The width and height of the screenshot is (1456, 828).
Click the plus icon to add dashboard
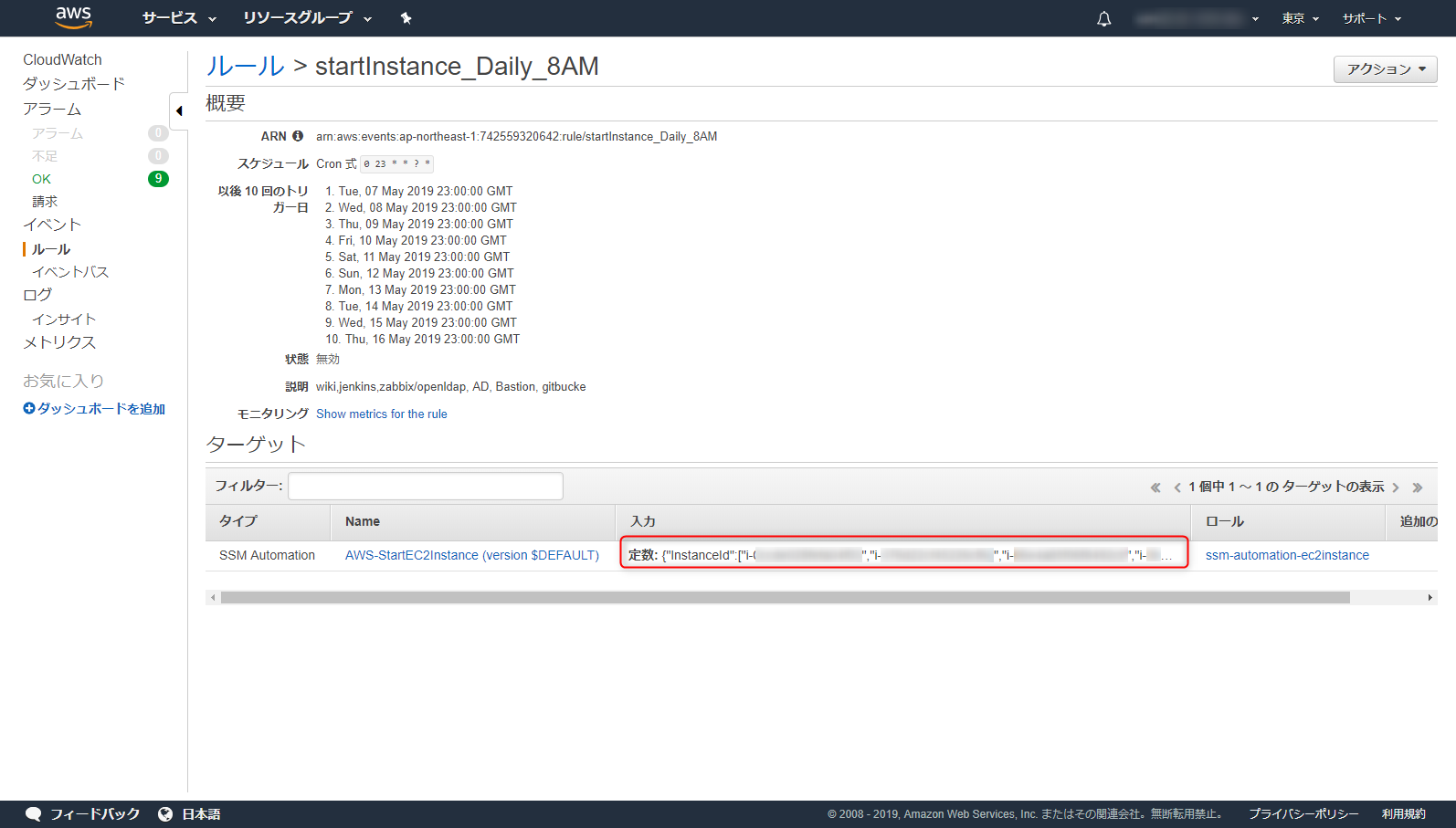[29, 409]
